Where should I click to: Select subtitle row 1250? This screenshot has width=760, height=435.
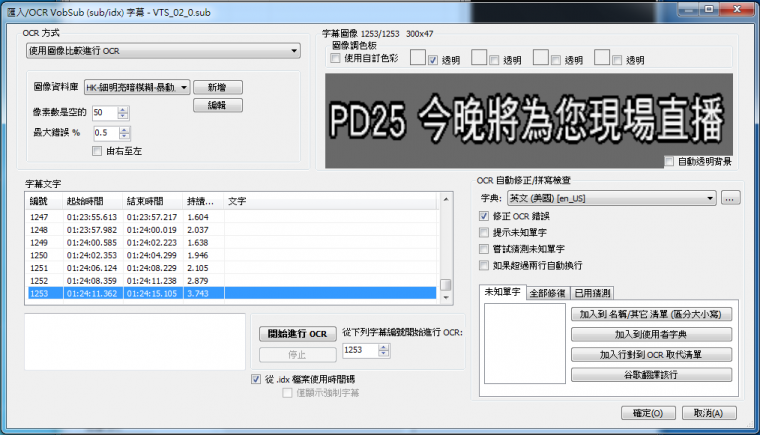pyautogui.click(x=232, y=255)
